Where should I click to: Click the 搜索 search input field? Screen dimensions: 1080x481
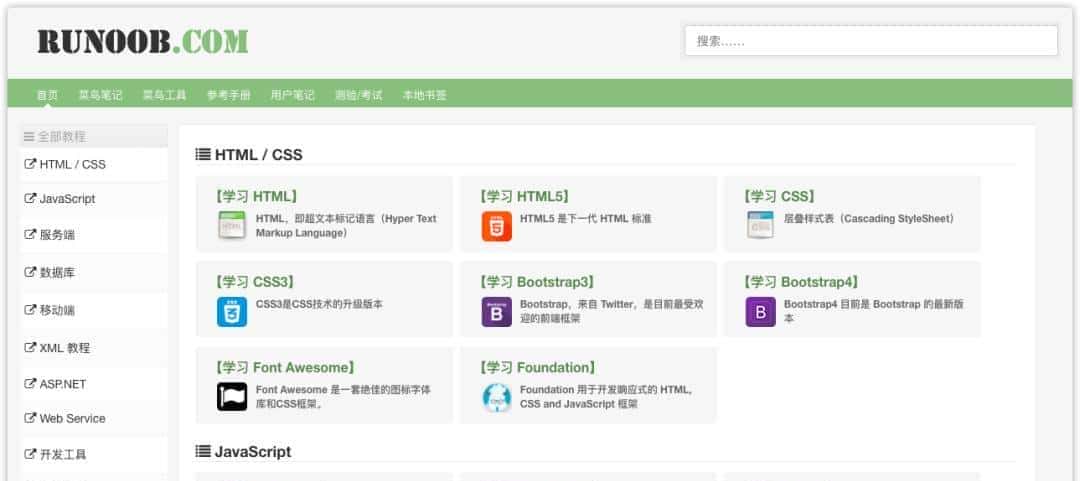coord(871,41)
